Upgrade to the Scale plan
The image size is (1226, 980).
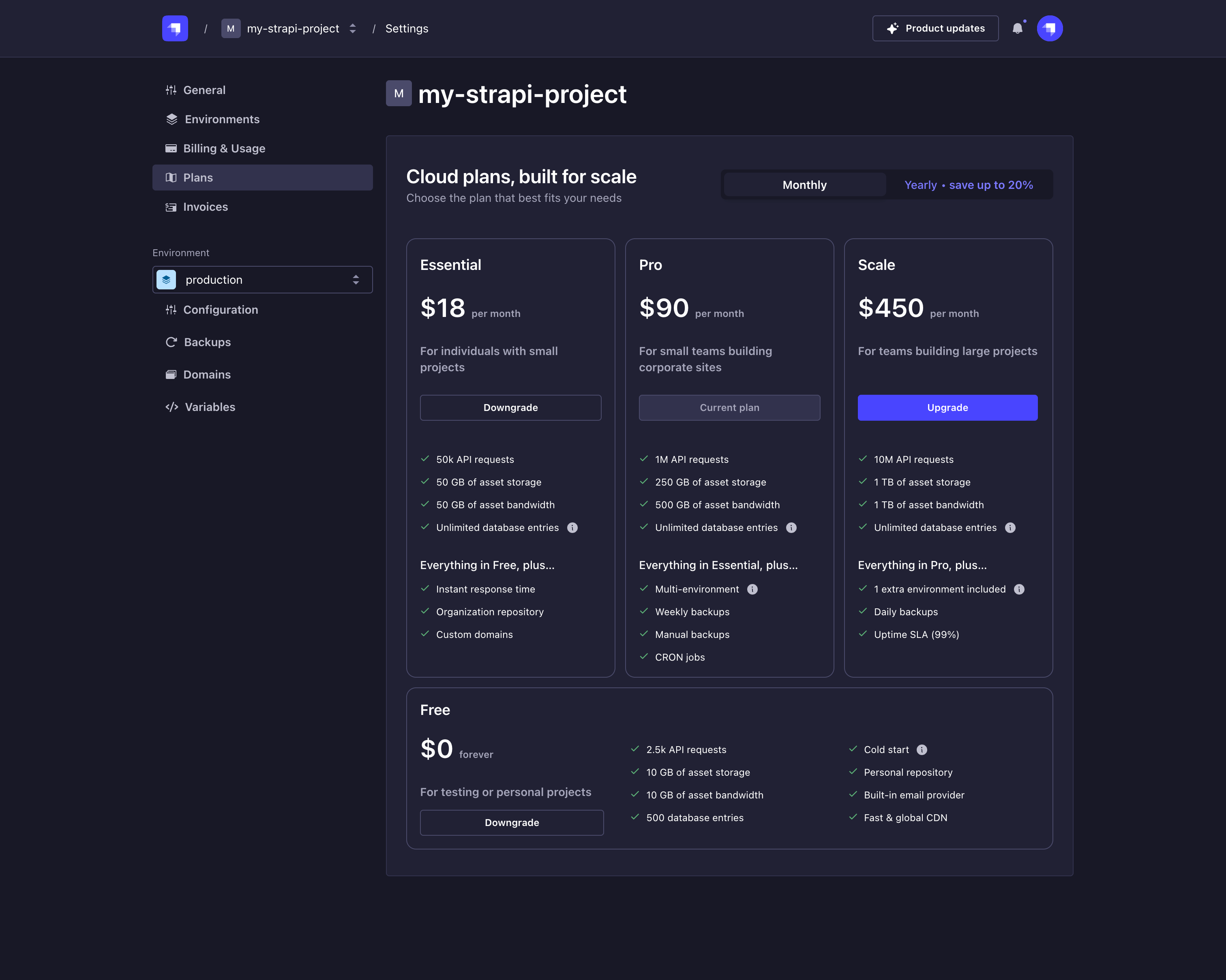pyautogui.click(x=947, y=408)
